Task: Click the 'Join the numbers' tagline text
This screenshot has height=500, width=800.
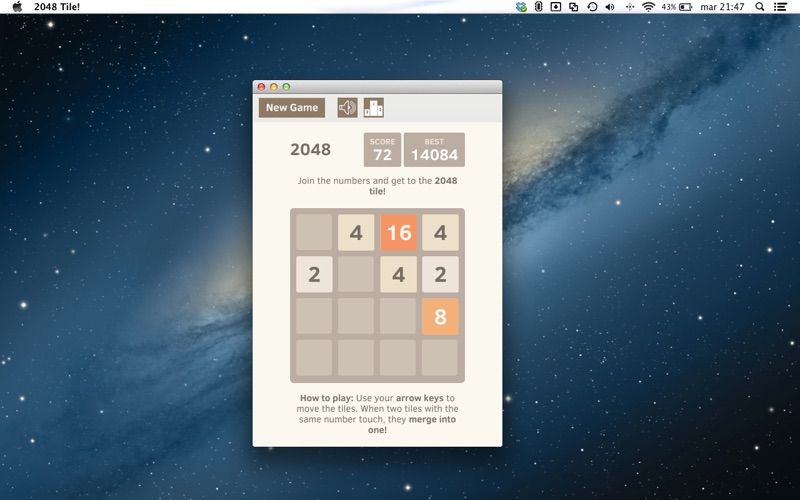Action: (378, 186)
